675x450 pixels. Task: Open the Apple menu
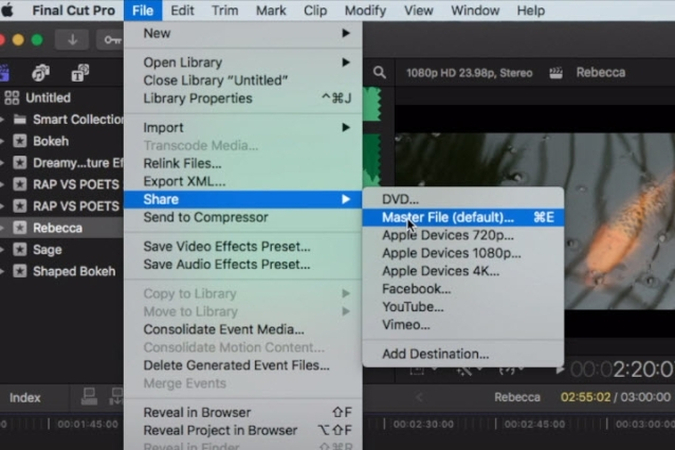click(7, 10)
